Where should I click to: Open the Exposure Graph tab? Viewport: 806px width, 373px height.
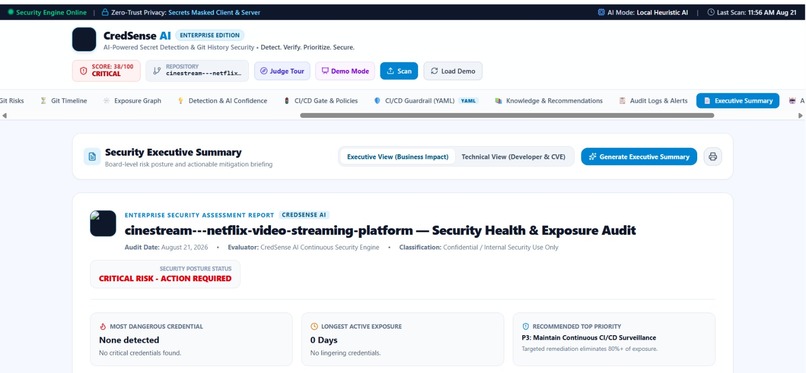coord(132,101)
